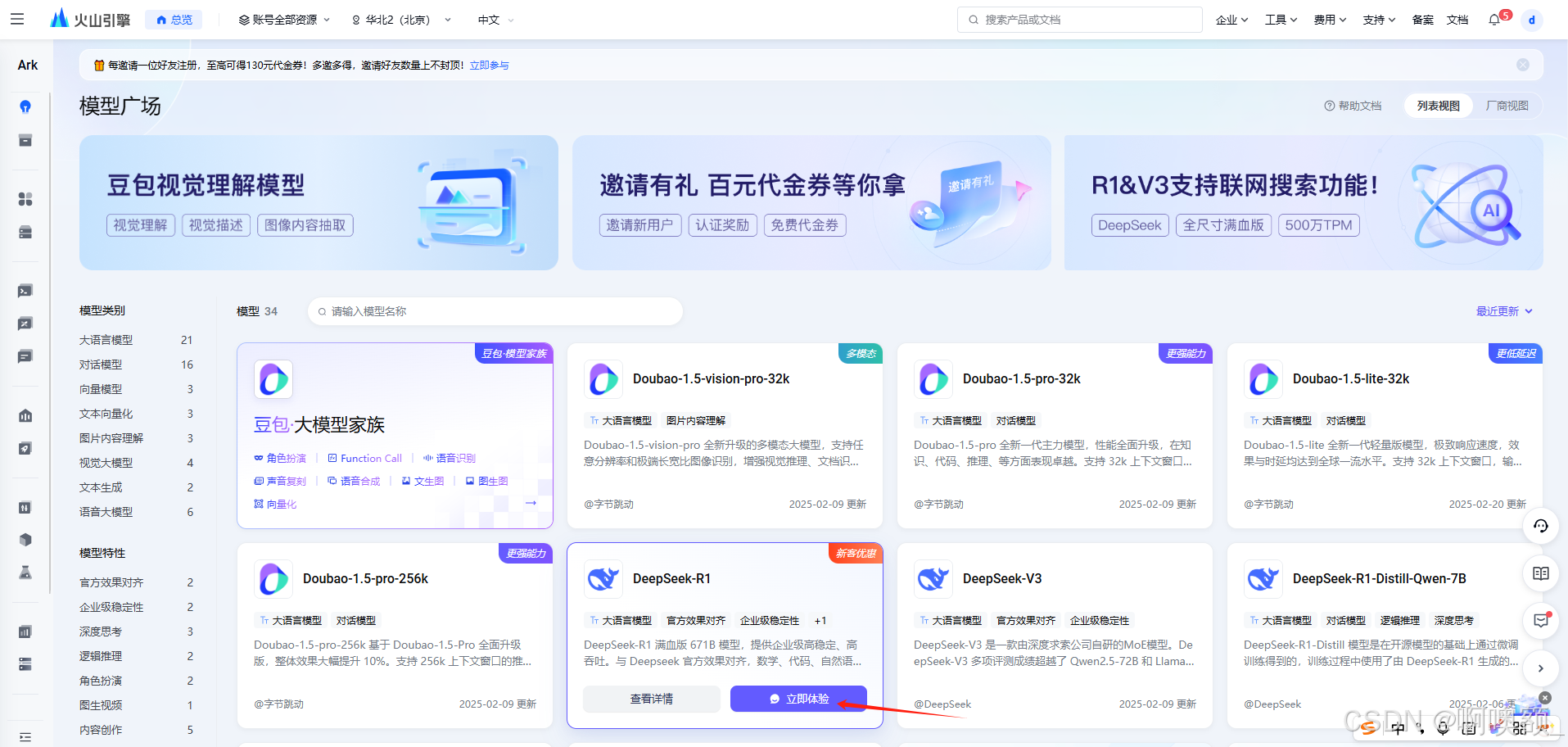1568x747 pixels.
Task: Open the bank building sidebar icon
Action: point(25,416)
